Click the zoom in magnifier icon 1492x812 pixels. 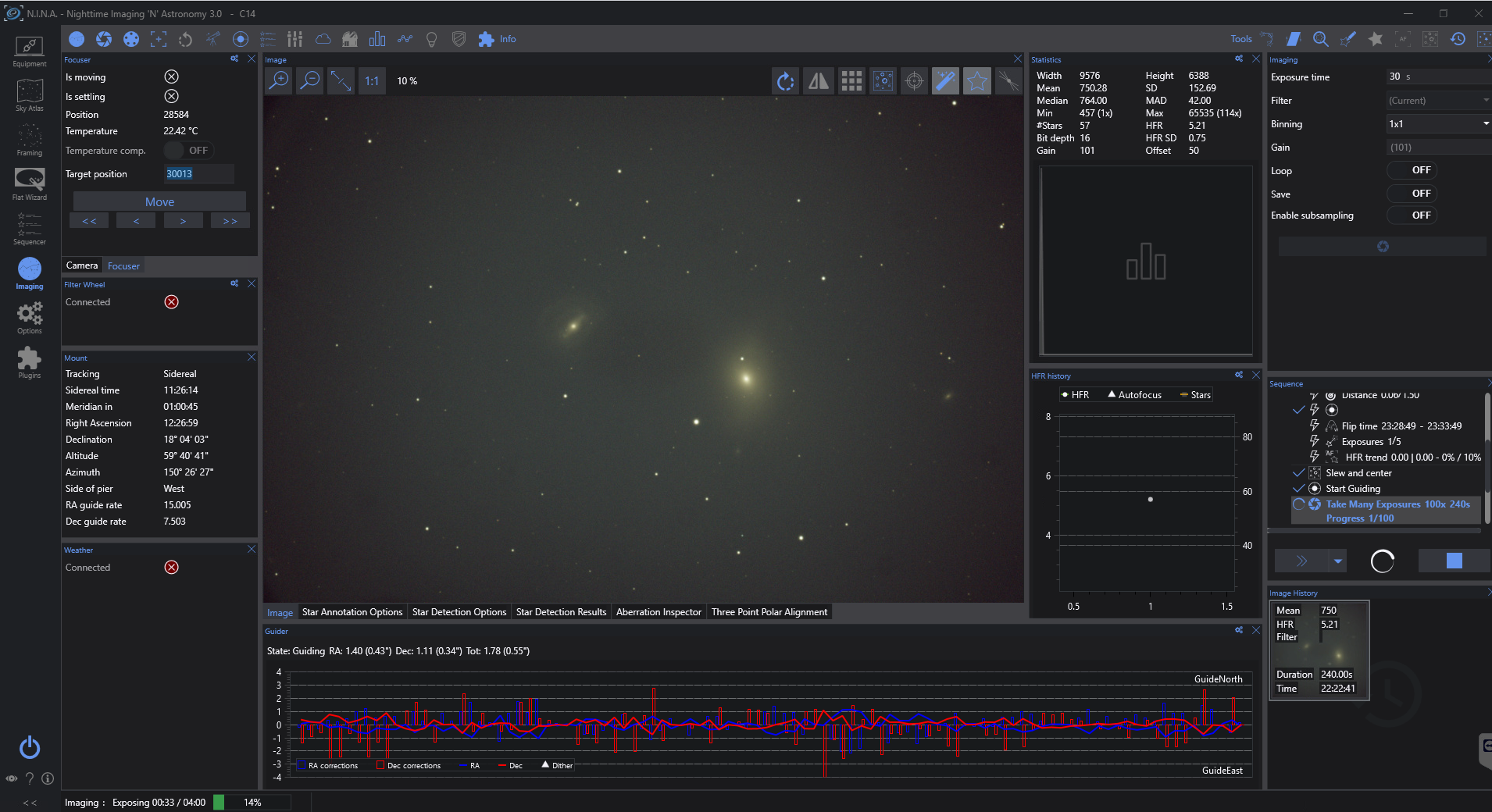(279, 81)
